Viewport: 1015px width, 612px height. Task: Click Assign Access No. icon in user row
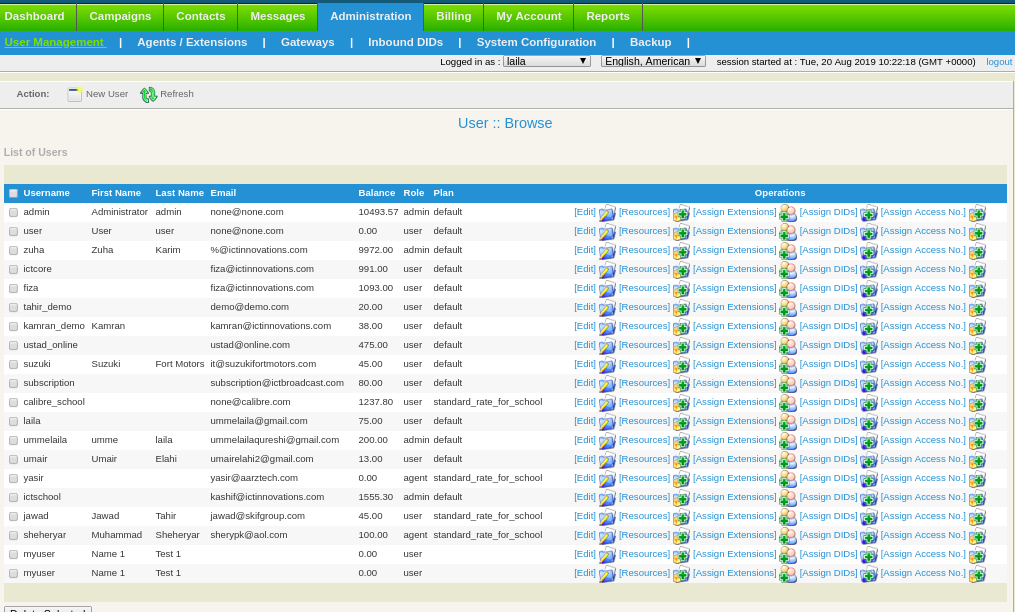click(x=977, y=232)
